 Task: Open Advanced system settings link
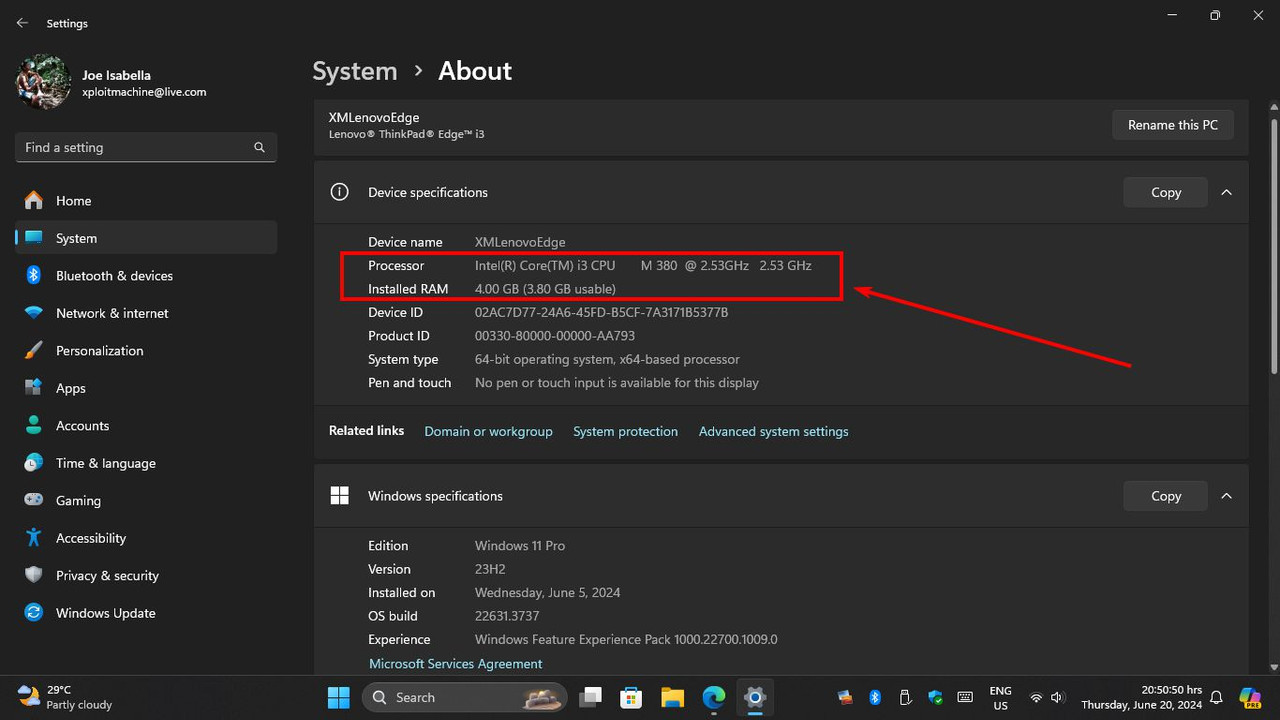[x=773, y=431]
